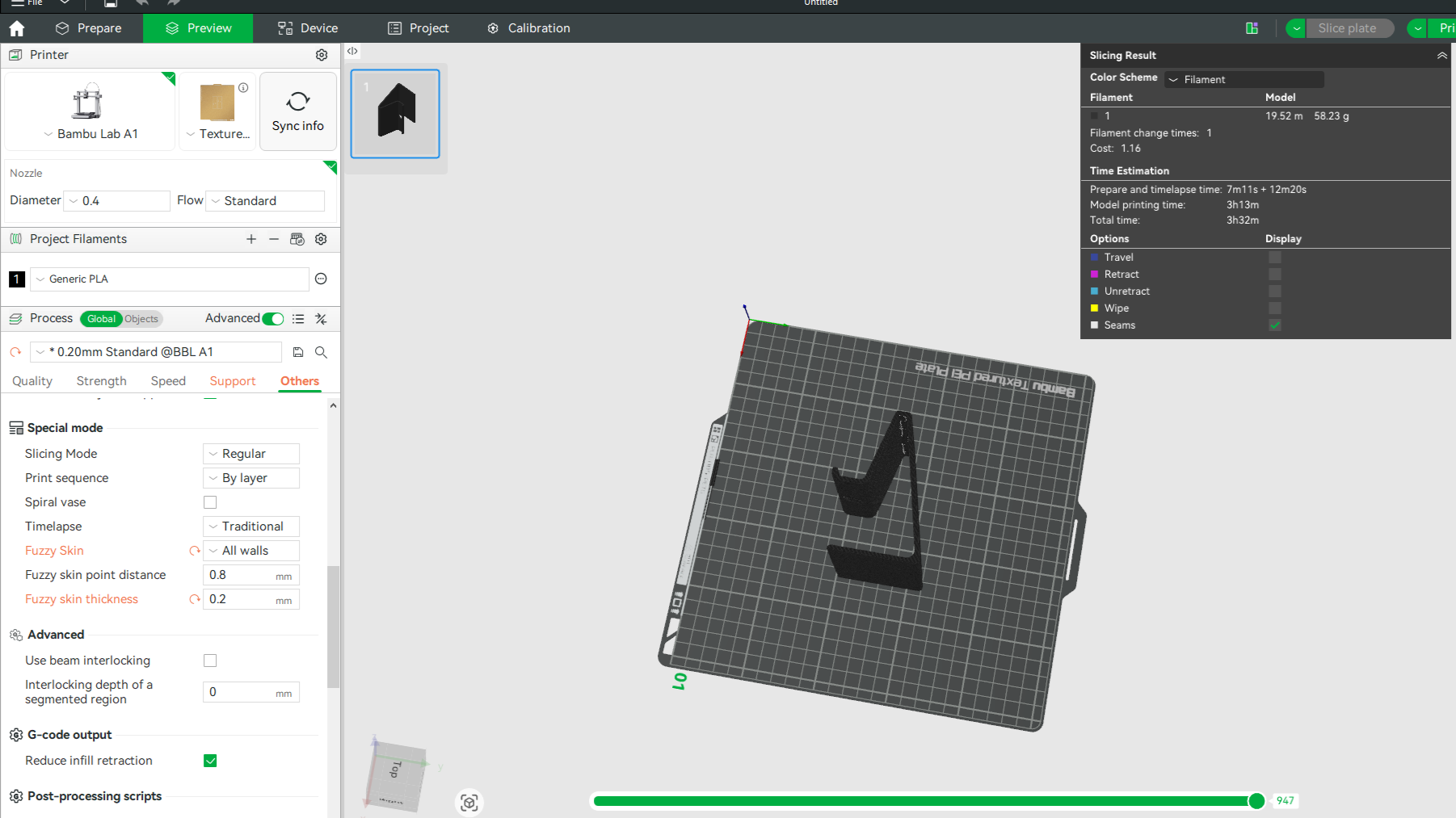Switch process scope to Objects

tap(141, 319)
